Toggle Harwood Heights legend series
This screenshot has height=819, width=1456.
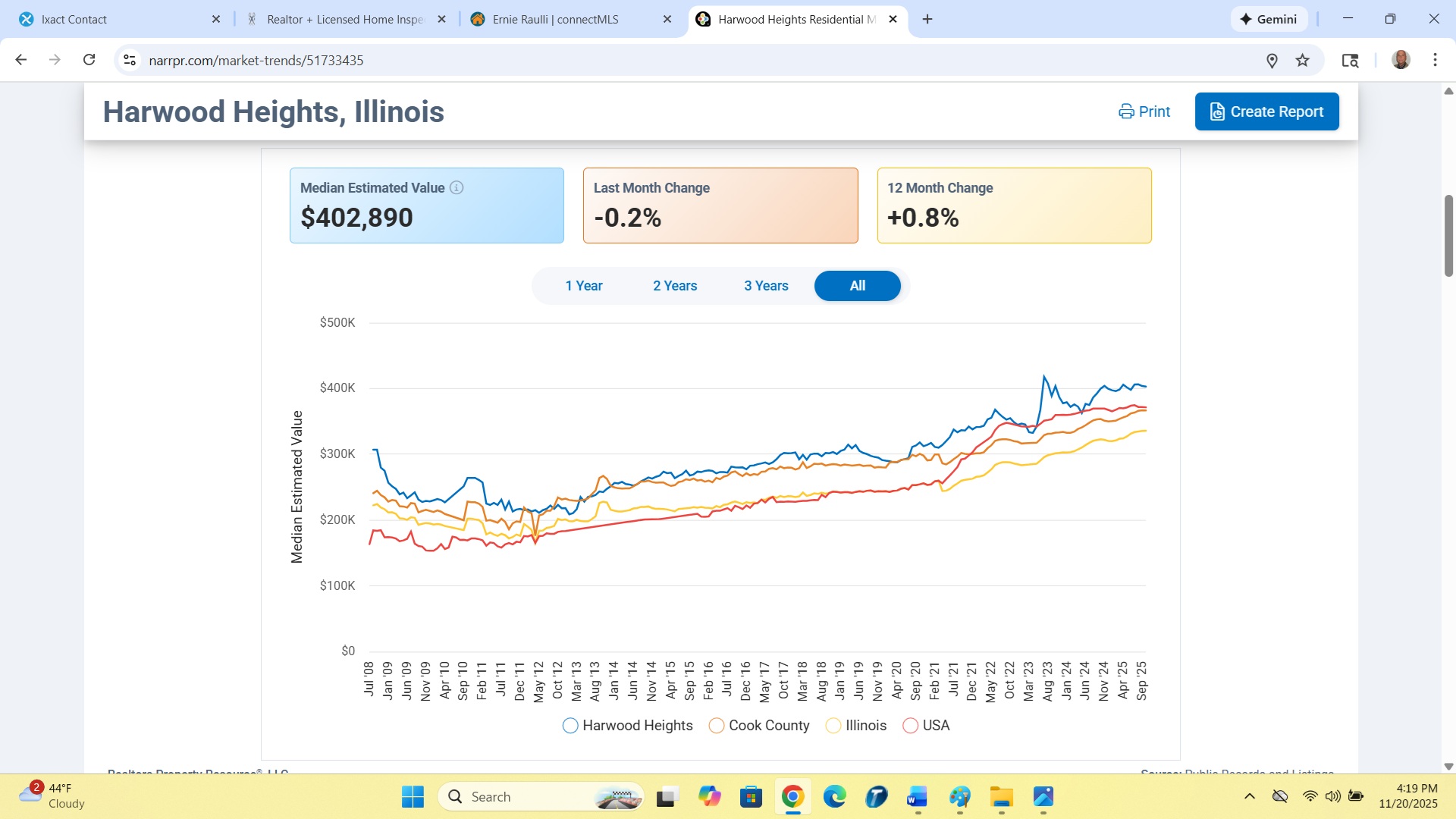pos(628,726)
